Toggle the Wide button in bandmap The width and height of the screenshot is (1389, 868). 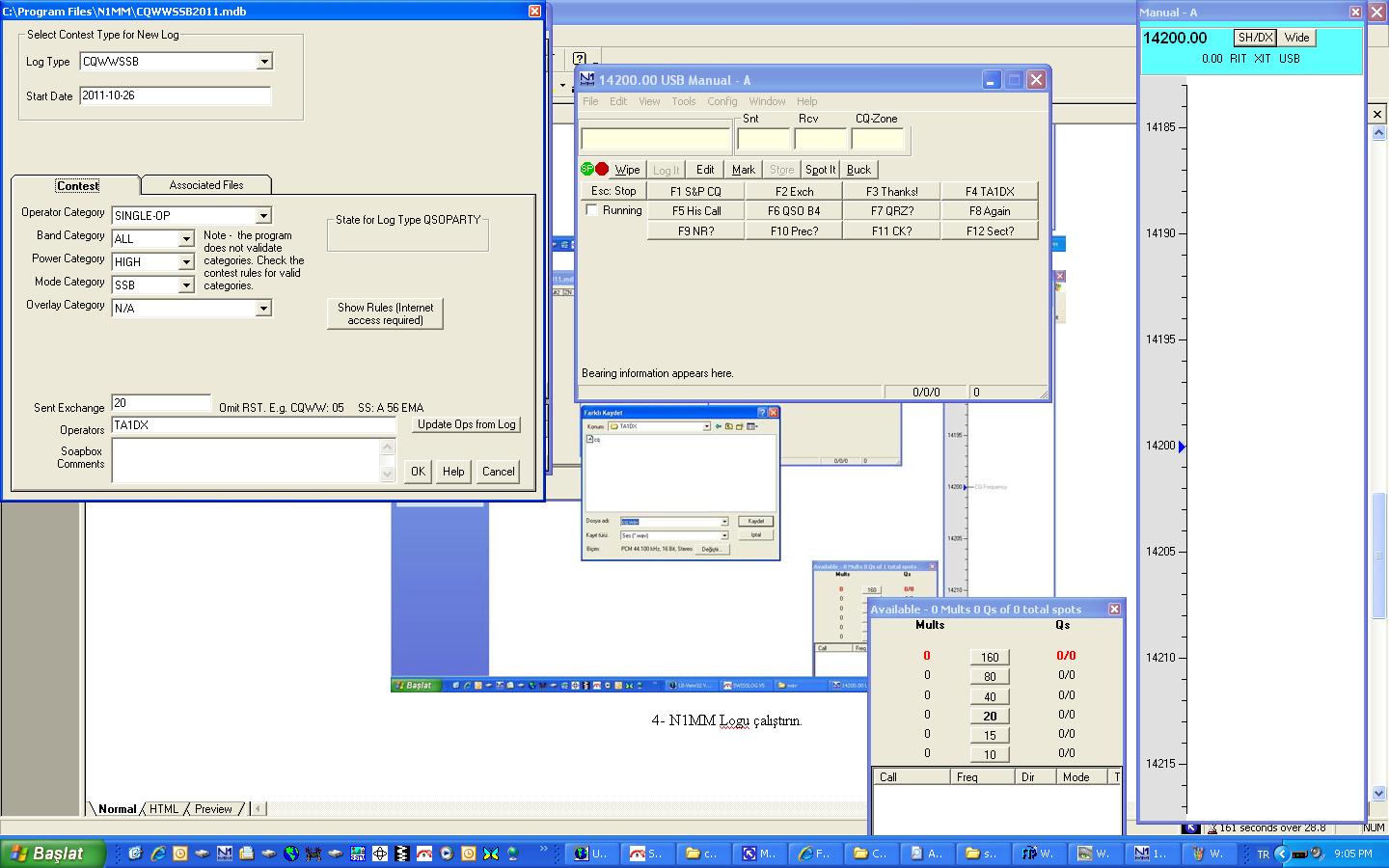pyautogui.click(x=1297, y=38)
